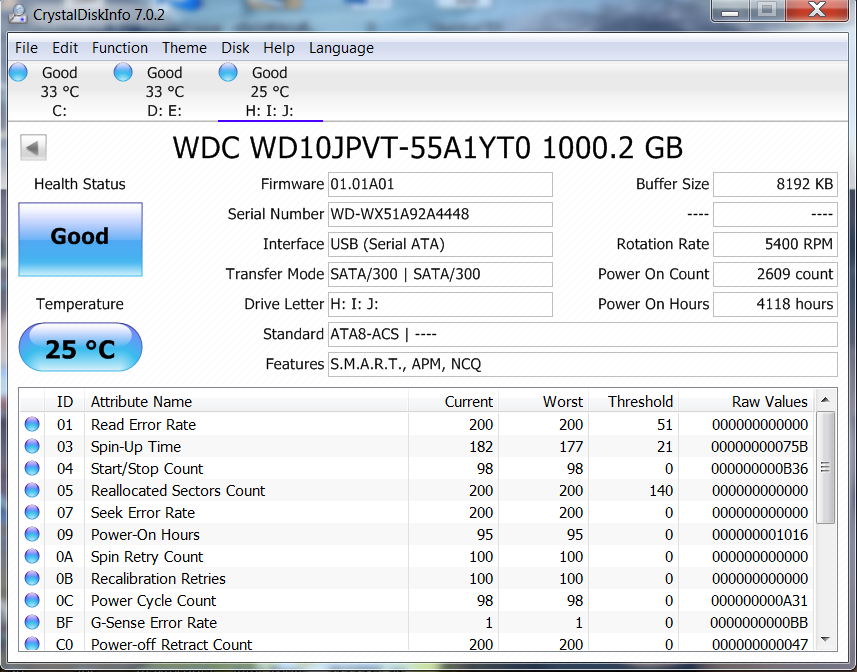
Task: Click the CrystalDiskInfo title bar app icon
Action: (17, 14)
